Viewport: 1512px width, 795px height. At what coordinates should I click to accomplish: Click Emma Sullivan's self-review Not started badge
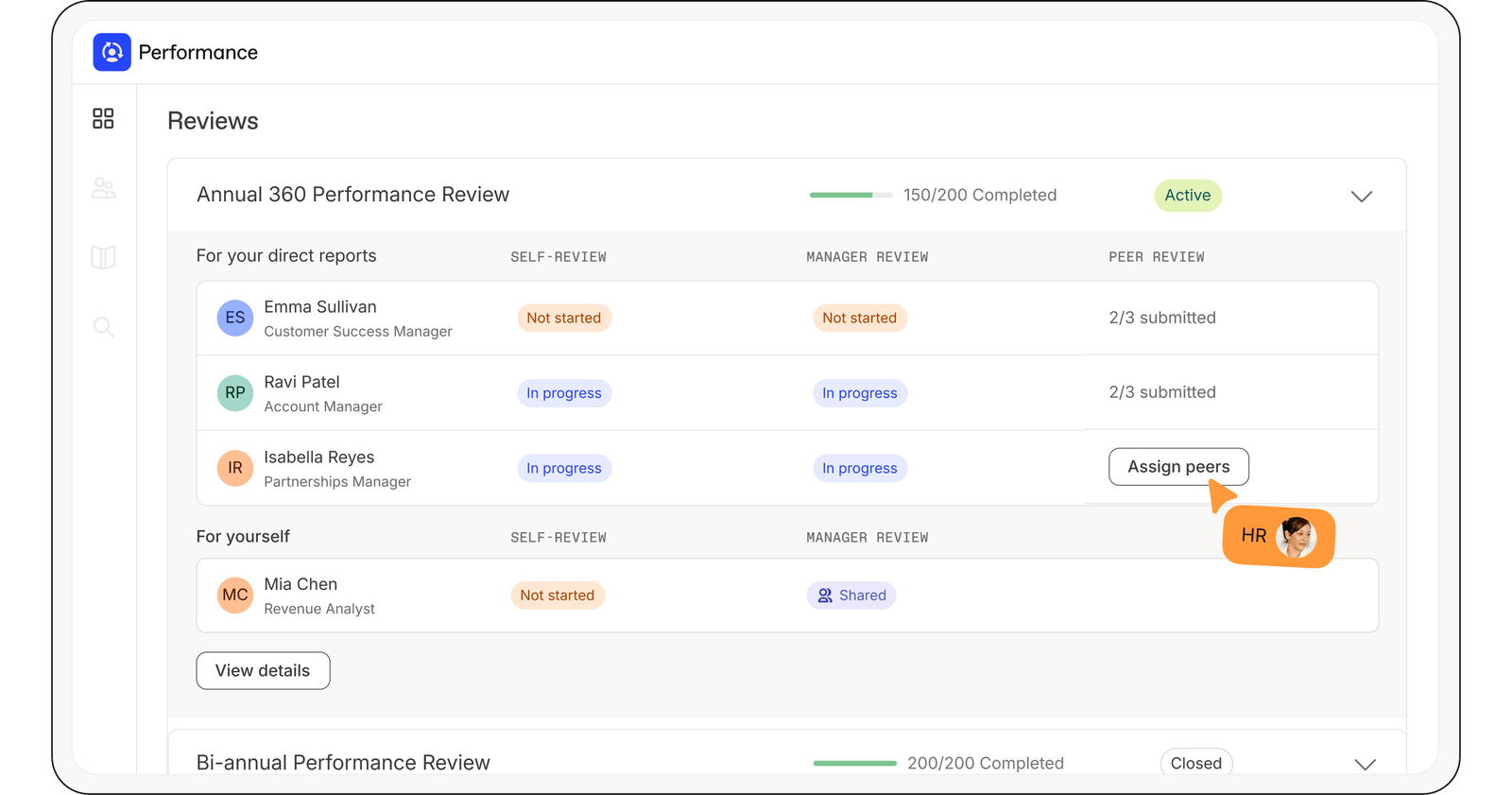pyautogui.click(x=564, y=319)
